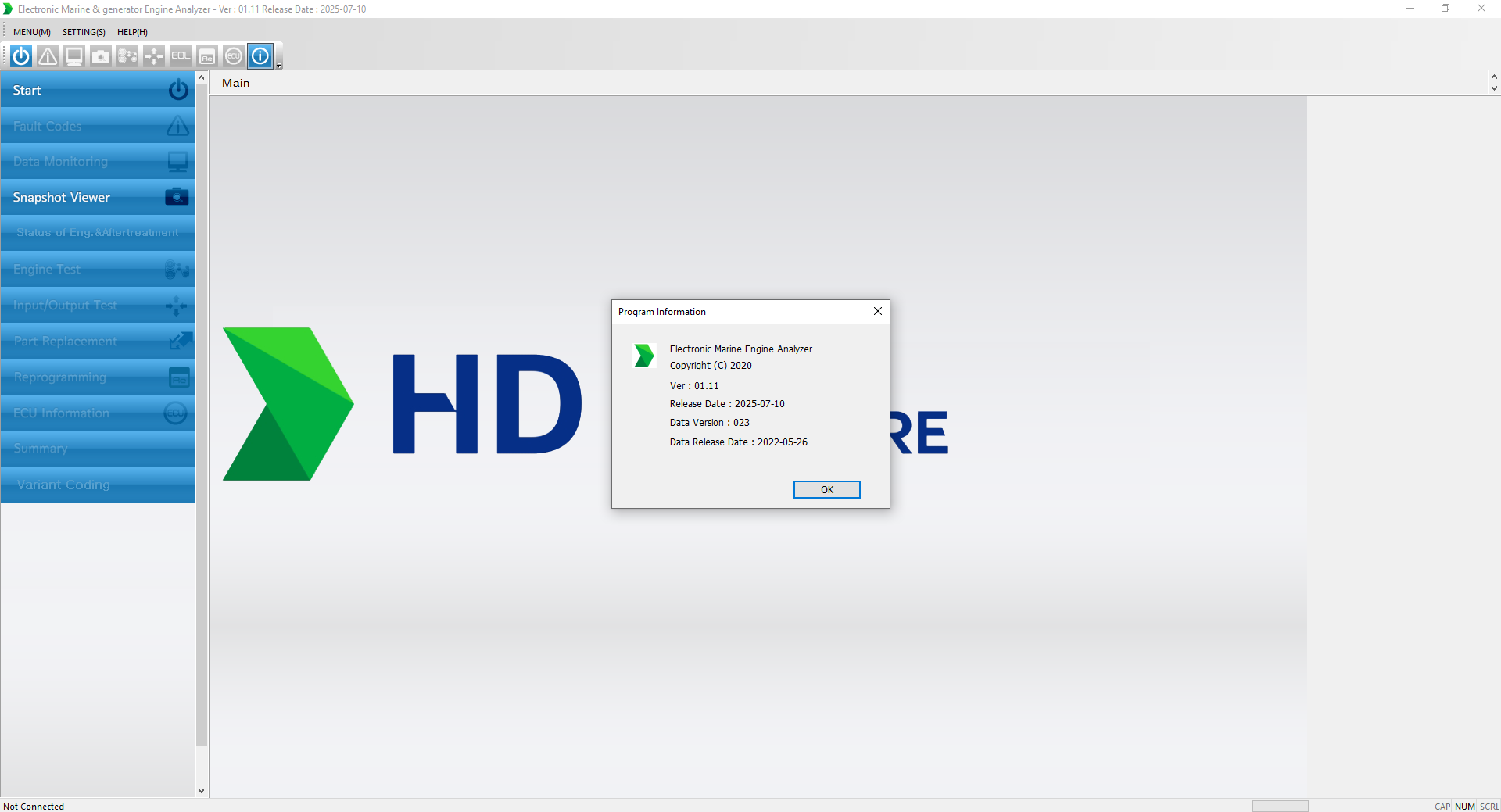Click sidebar scrollbar down arrow

click(x=201, y=790)
